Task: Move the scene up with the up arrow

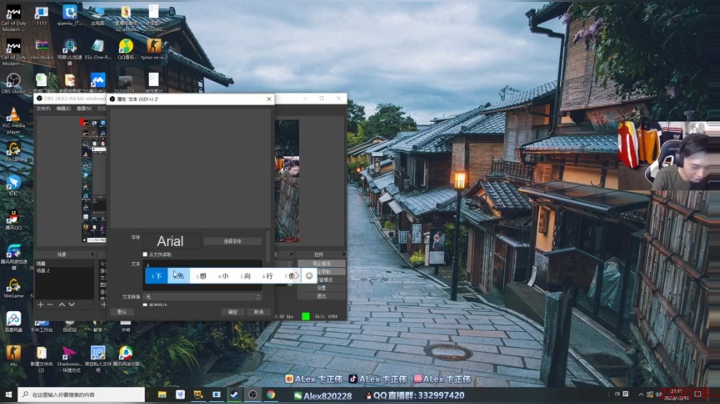Action: click(62, 304)
